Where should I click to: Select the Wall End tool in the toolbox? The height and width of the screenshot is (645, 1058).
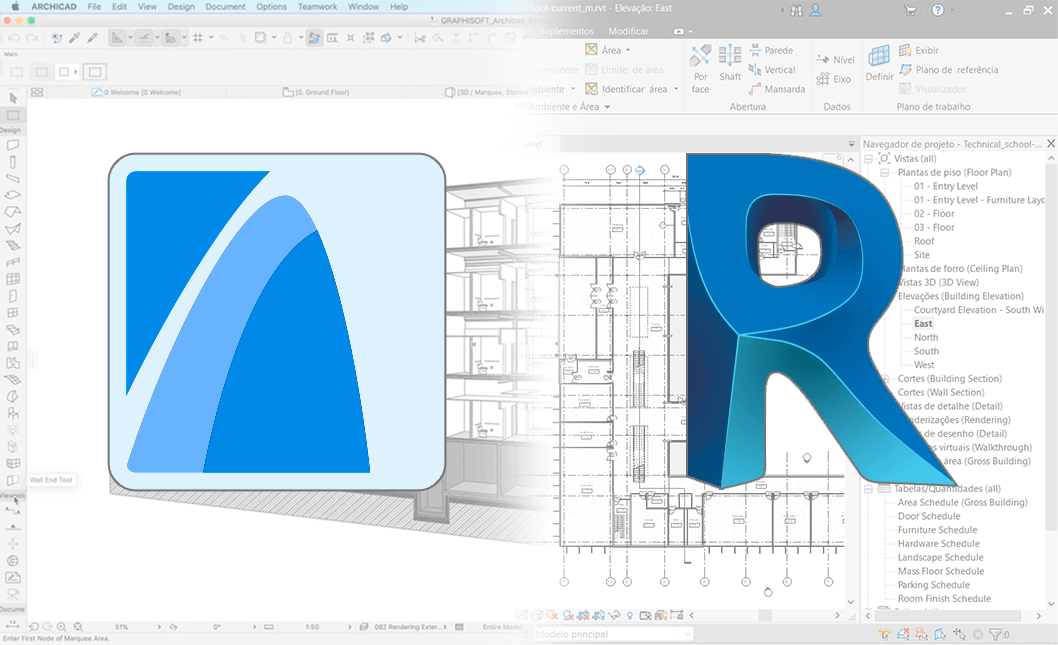pyautogui.click(x=13, y=480)
